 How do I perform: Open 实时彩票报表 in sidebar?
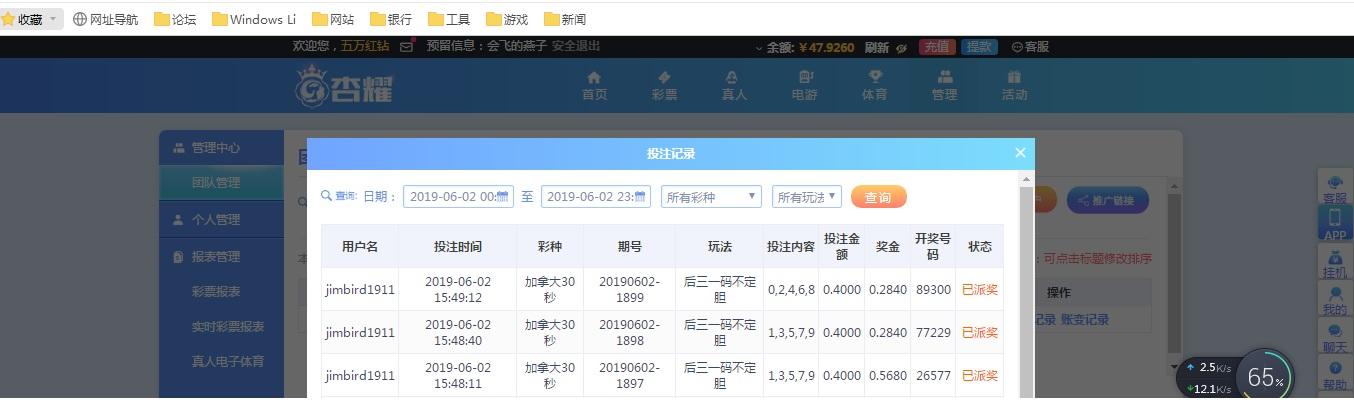[228, 327]
